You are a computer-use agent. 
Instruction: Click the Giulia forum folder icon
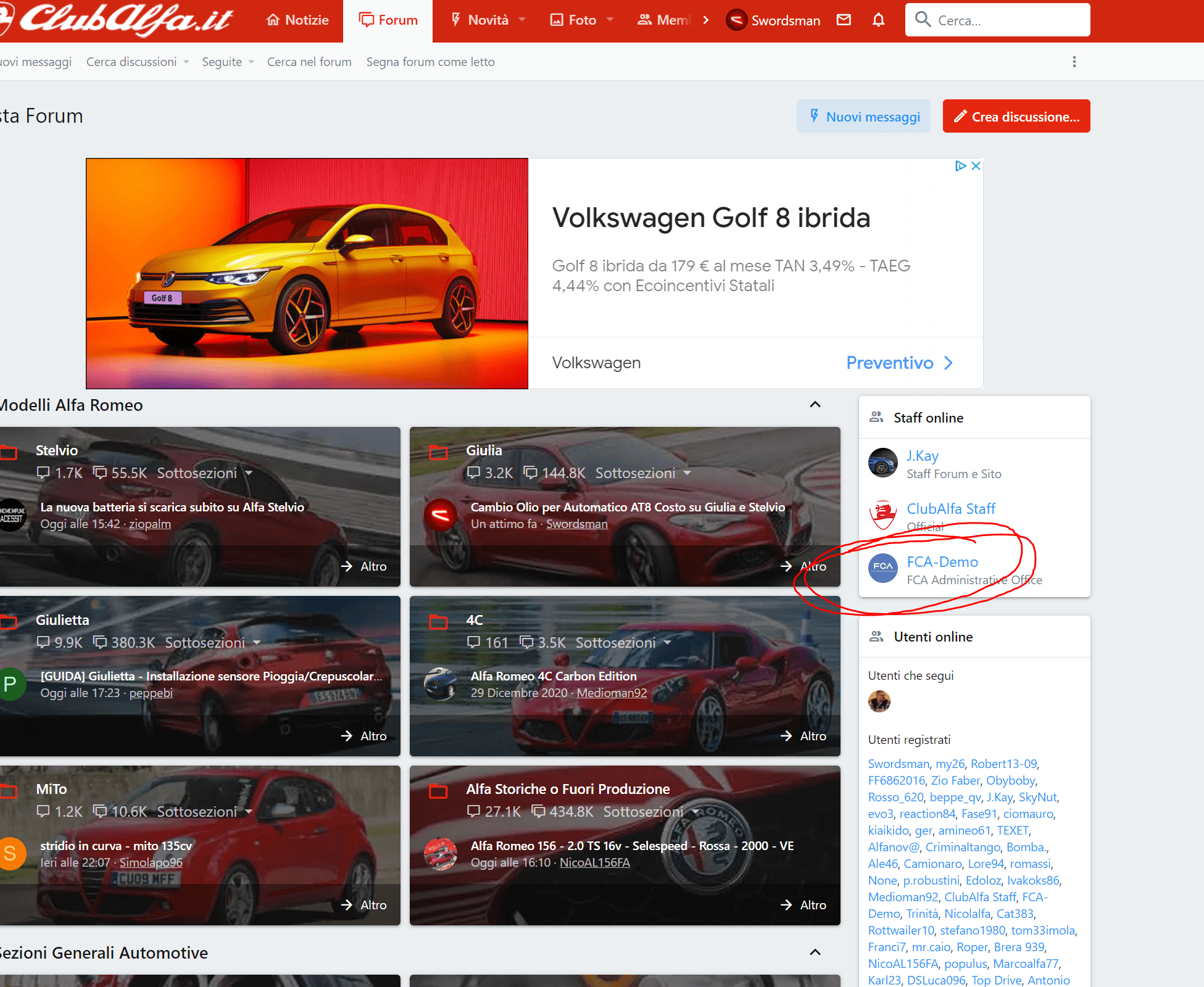438,452
